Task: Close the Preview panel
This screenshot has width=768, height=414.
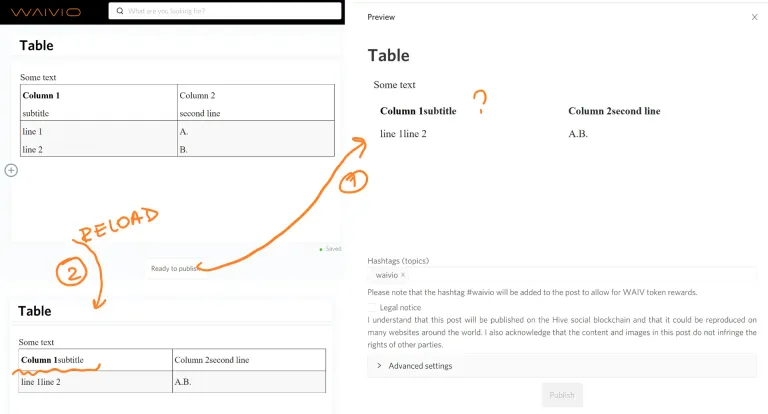Action: (x=754, y=17)
